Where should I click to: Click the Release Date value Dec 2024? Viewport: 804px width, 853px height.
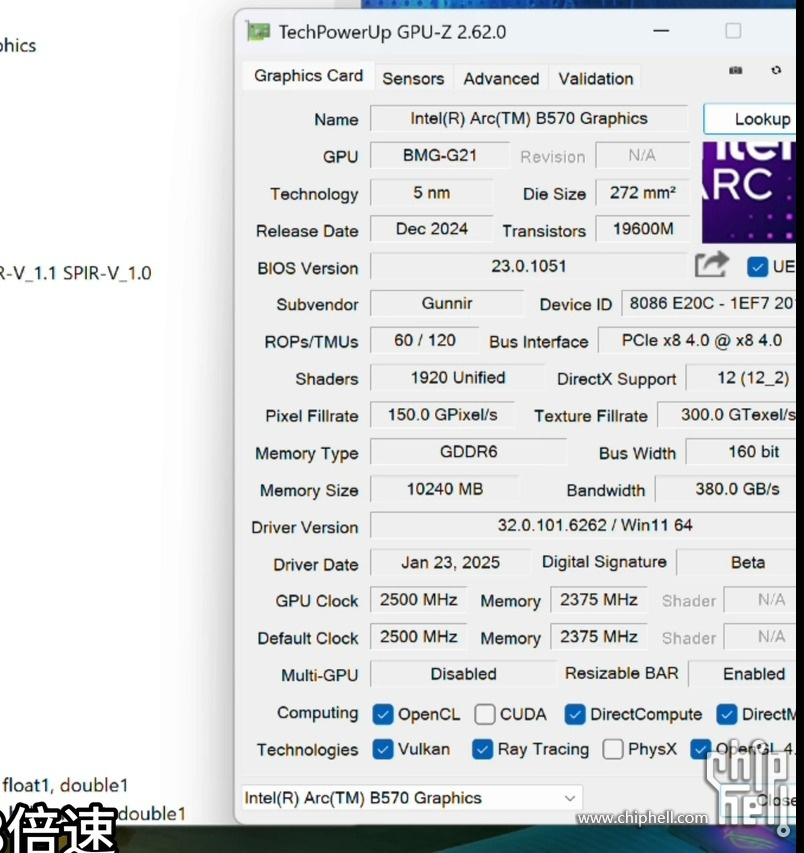pos(431,229)
